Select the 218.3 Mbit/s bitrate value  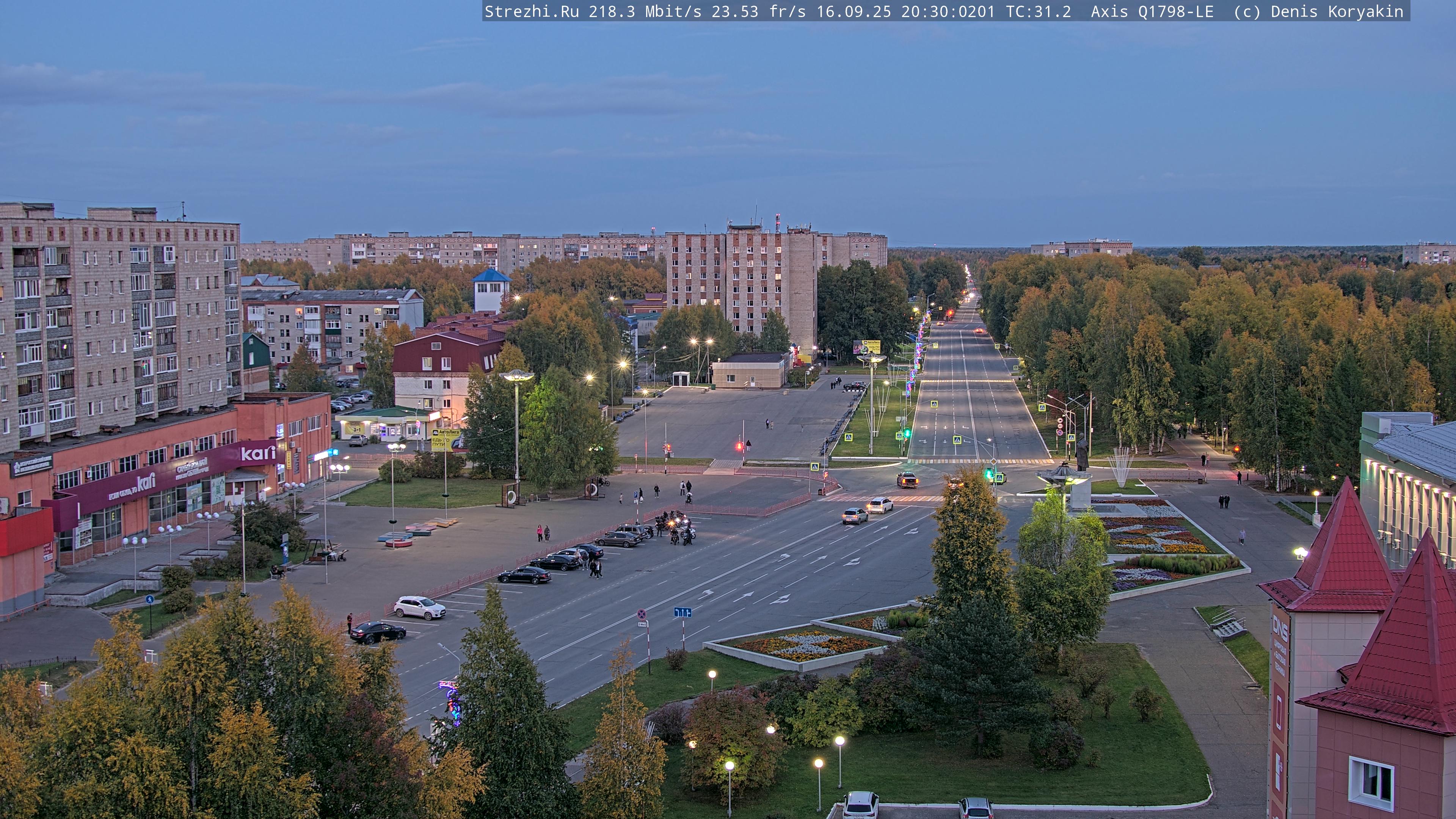click(645, 11)
